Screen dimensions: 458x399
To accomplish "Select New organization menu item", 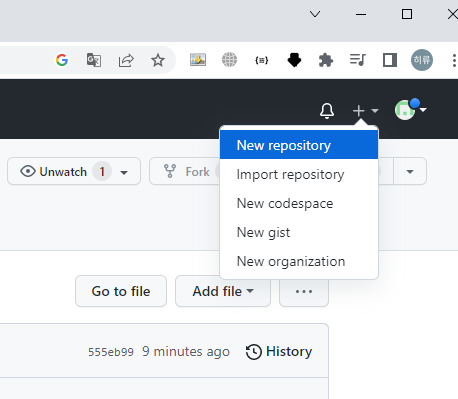I will tap(299, 261).
